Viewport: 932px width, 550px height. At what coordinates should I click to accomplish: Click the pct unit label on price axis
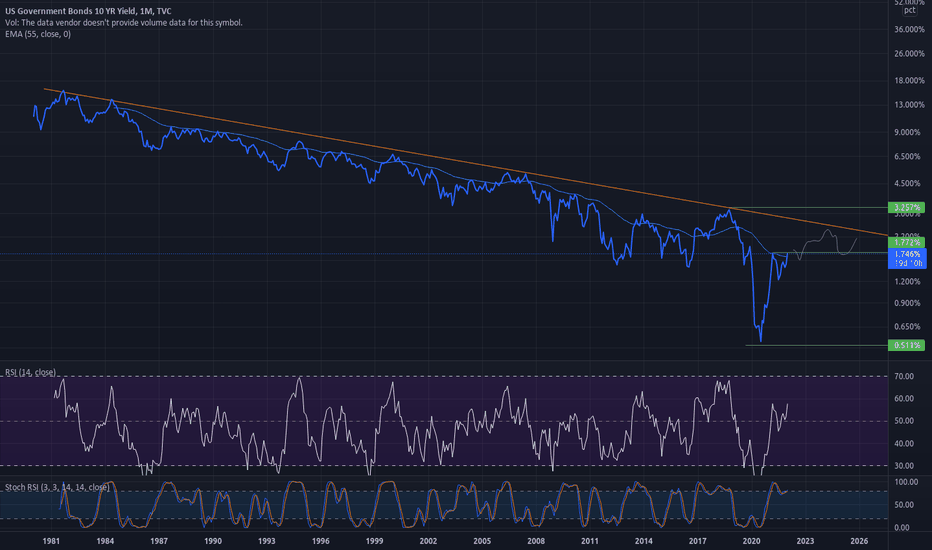click(909, 11)
